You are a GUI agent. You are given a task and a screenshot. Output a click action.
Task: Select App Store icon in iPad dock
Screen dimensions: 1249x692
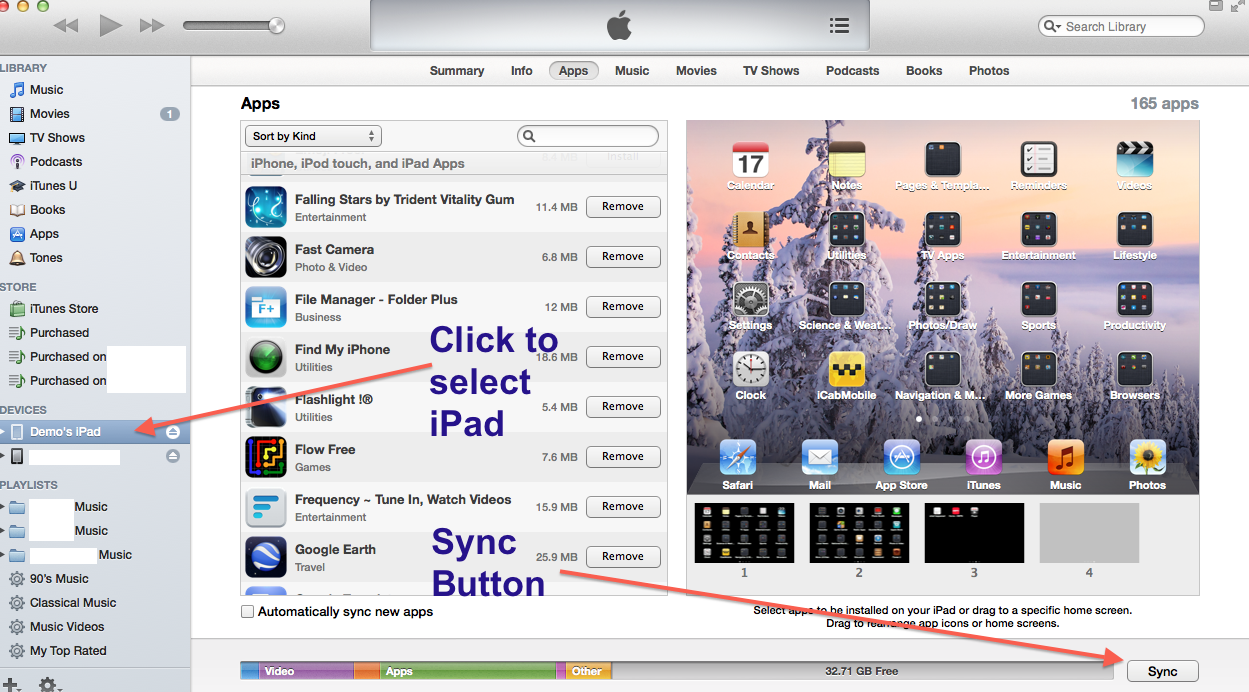click(x=901, y=458)
